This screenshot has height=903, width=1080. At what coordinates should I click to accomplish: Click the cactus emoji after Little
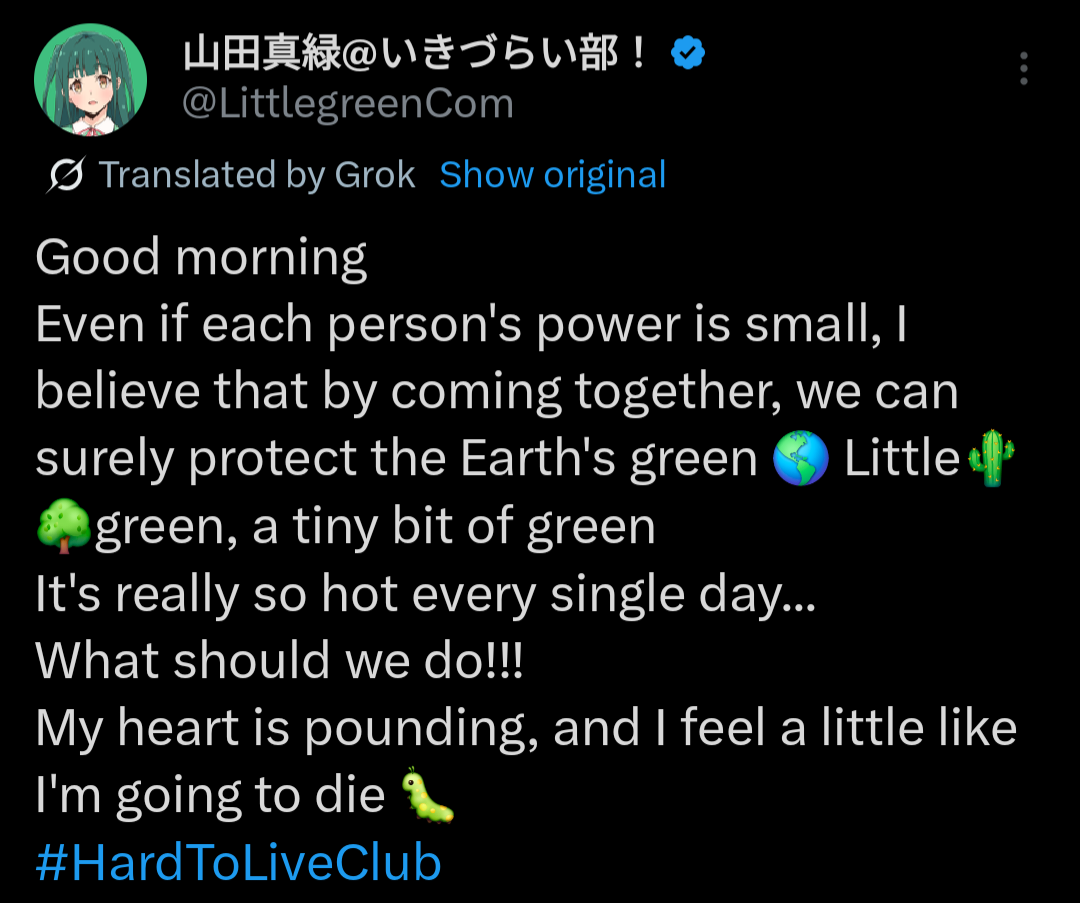[991, 458]
